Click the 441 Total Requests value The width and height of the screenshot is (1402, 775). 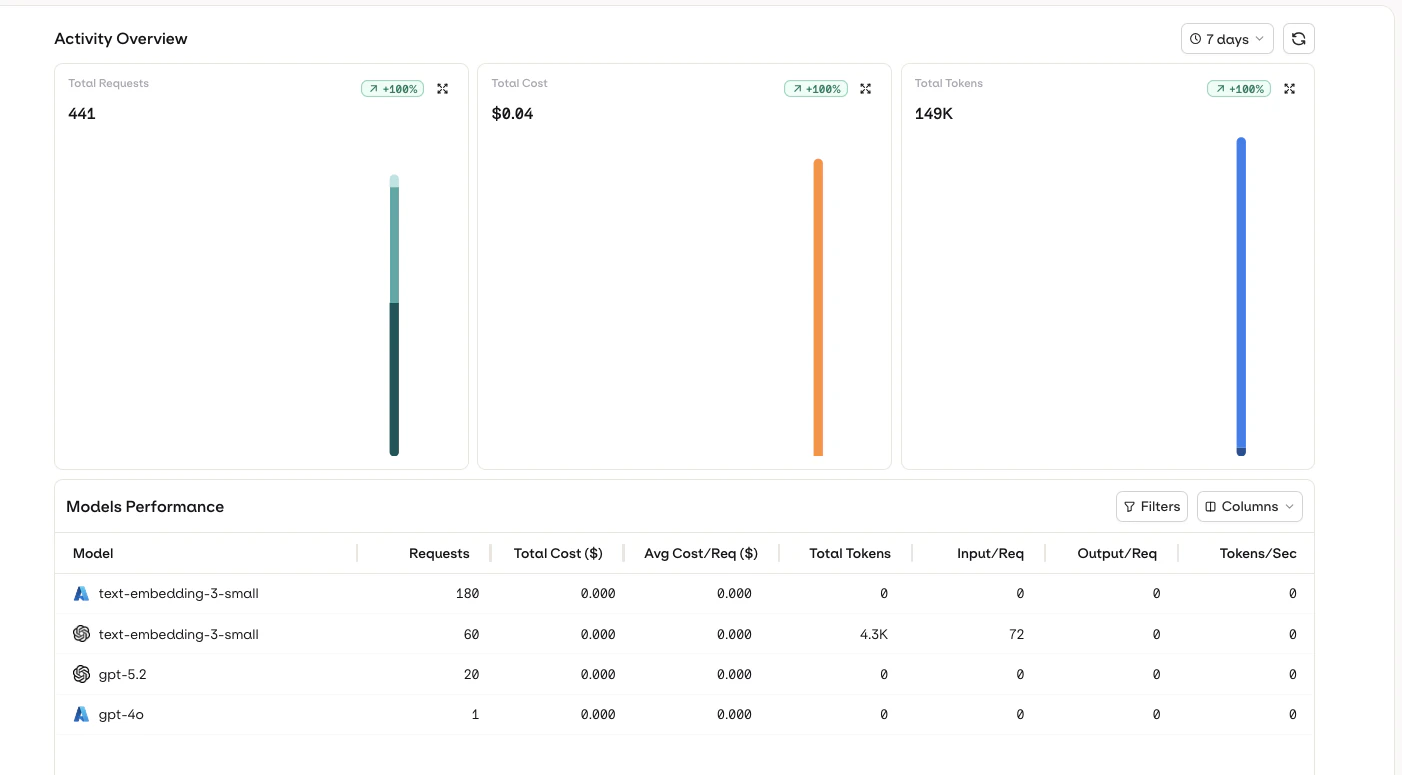(82, 114)
